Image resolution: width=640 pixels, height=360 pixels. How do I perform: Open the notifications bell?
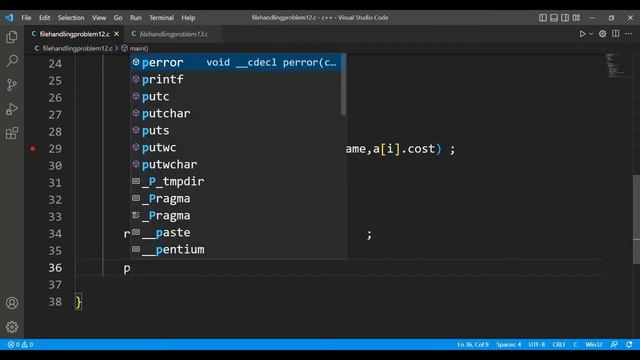(629, 344)
